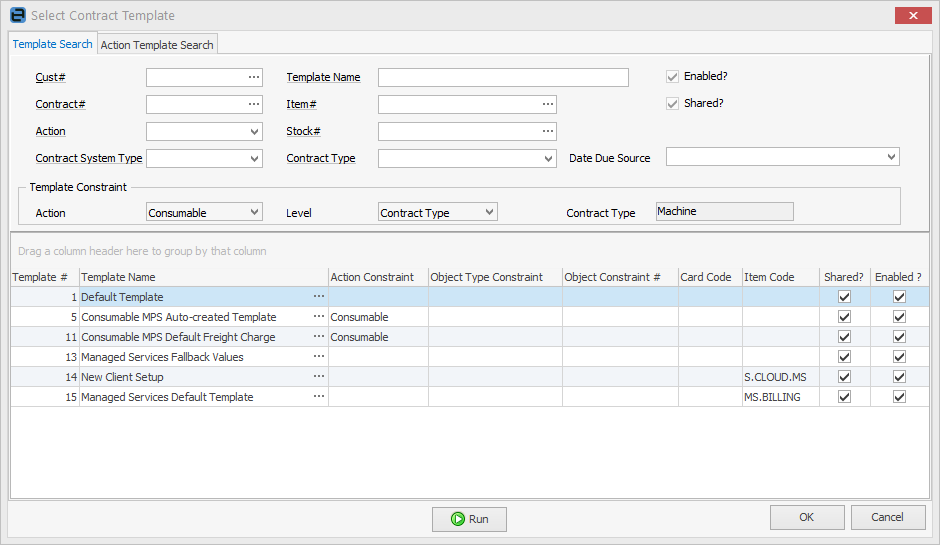Select the Default Template row name
The height and width of the screenshot is (545, 940).
coord(122,297)
